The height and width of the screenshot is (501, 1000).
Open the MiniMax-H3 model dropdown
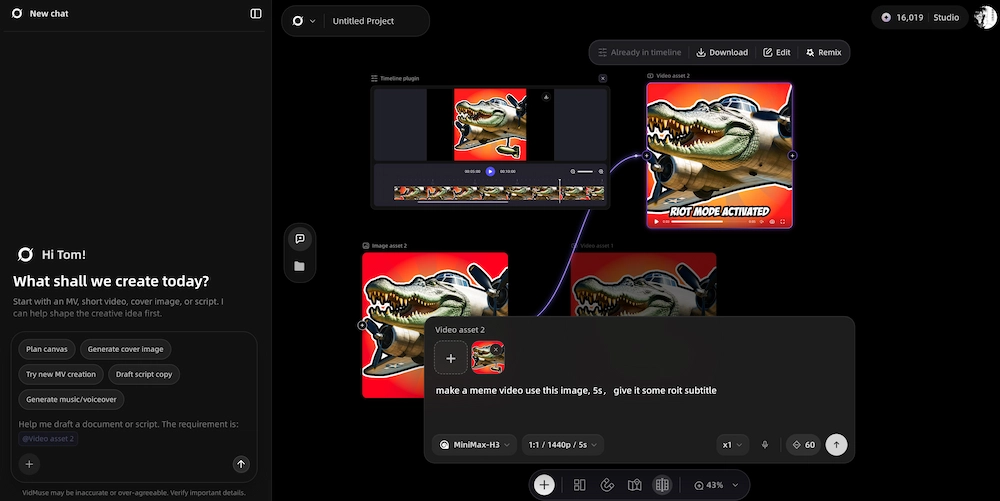[476, 445]
